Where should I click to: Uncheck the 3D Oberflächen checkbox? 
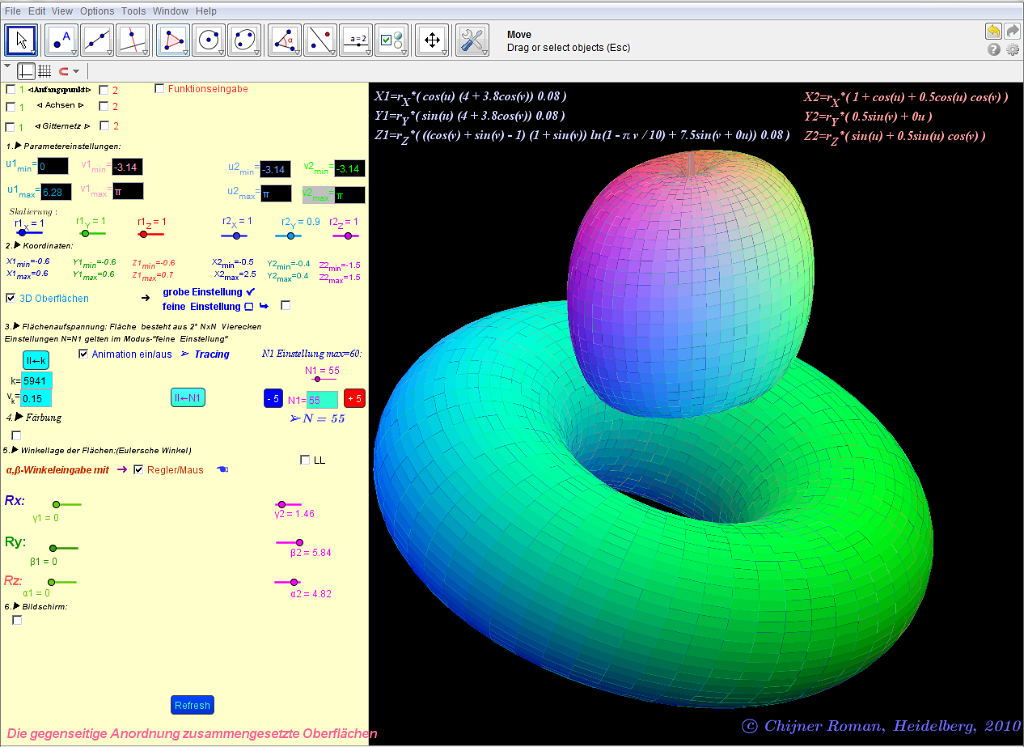(11, 298)
